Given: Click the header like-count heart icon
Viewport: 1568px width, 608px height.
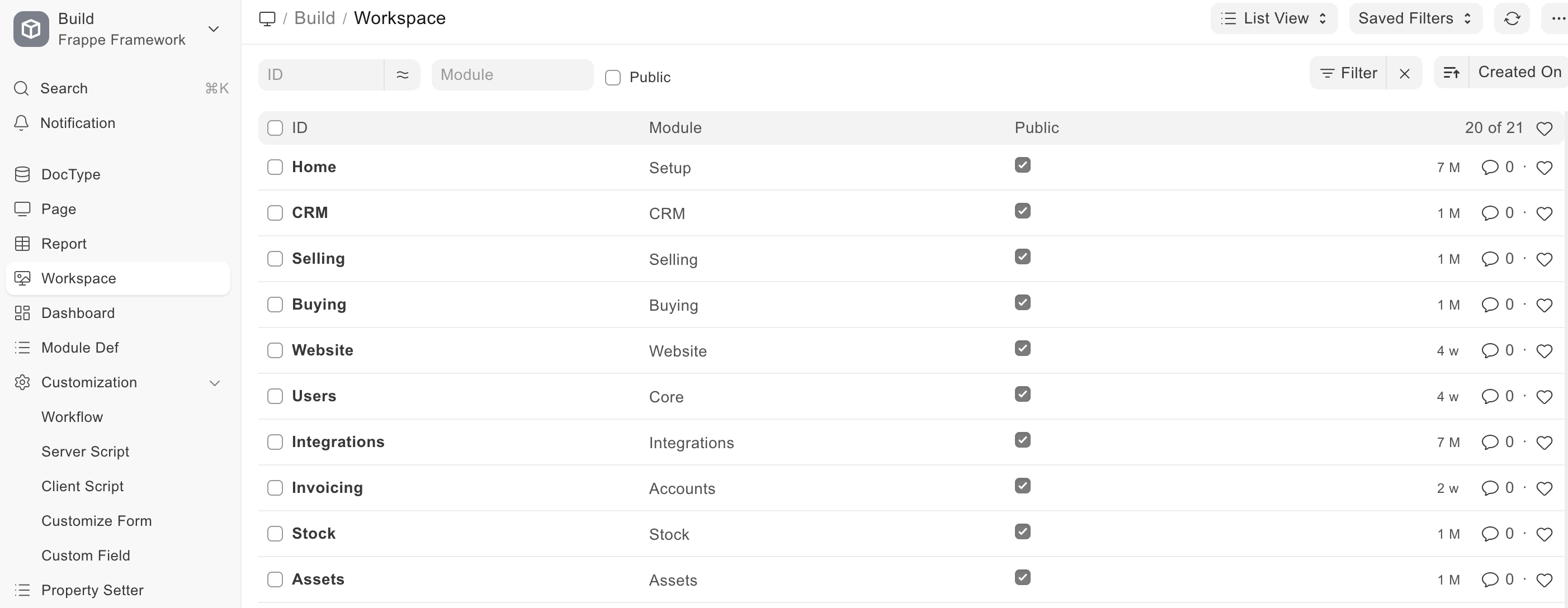Looking at the screenshot, I should tap(1543, 129).
